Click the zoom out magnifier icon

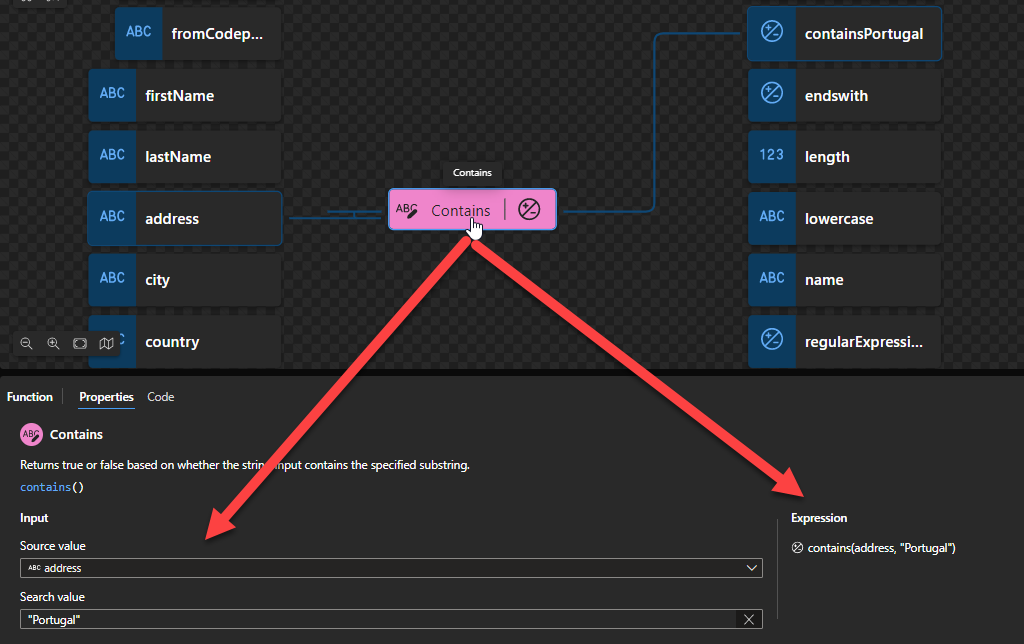tap(27, 343)
